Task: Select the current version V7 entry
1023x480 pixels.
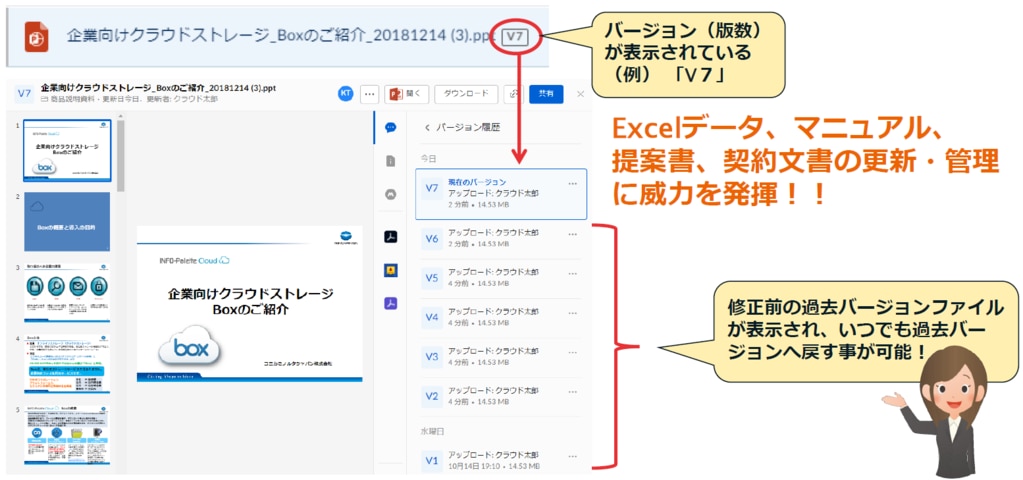Action: pyautogui.click(x=501, y=194)
